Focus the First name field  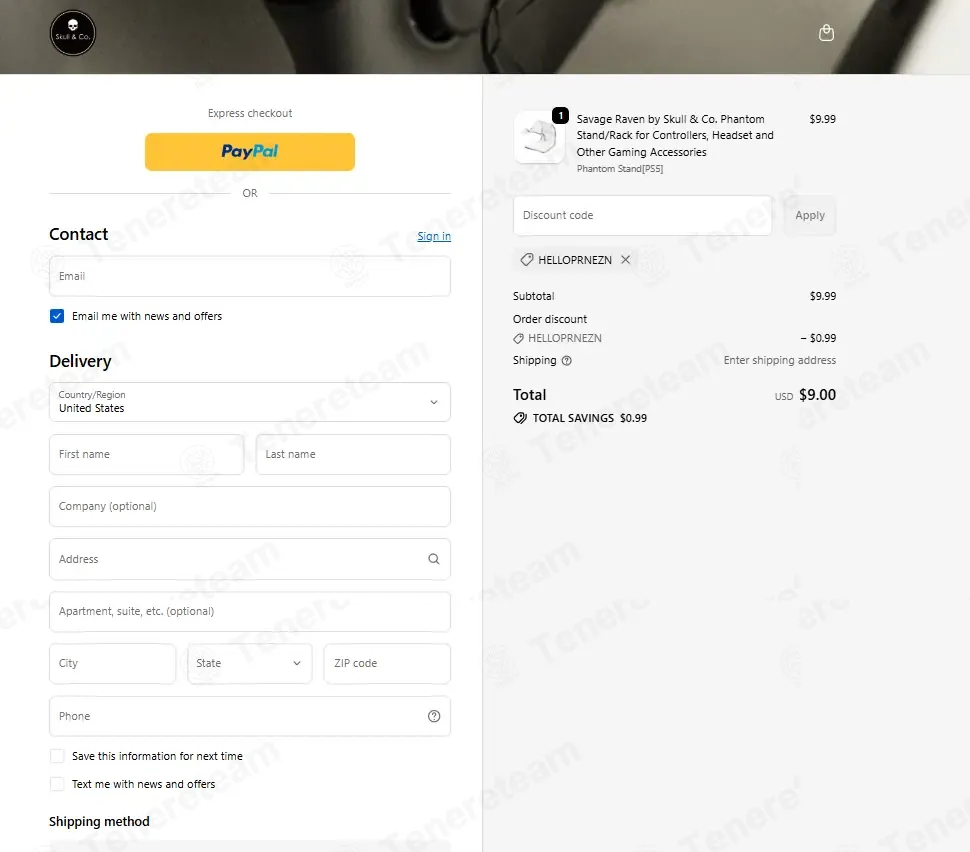click(x=147, y=454)
